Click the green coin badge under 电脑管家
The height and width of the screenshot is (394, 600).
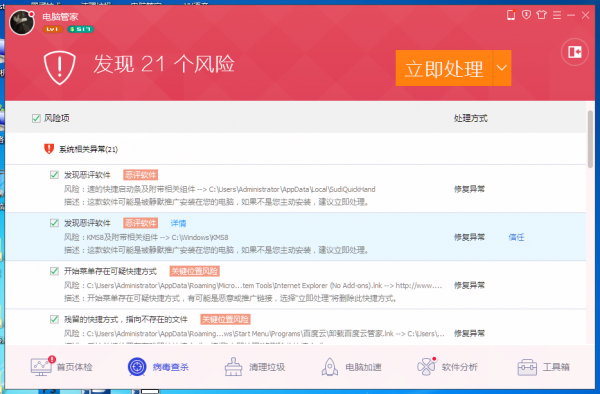click(x=80, y=29)
